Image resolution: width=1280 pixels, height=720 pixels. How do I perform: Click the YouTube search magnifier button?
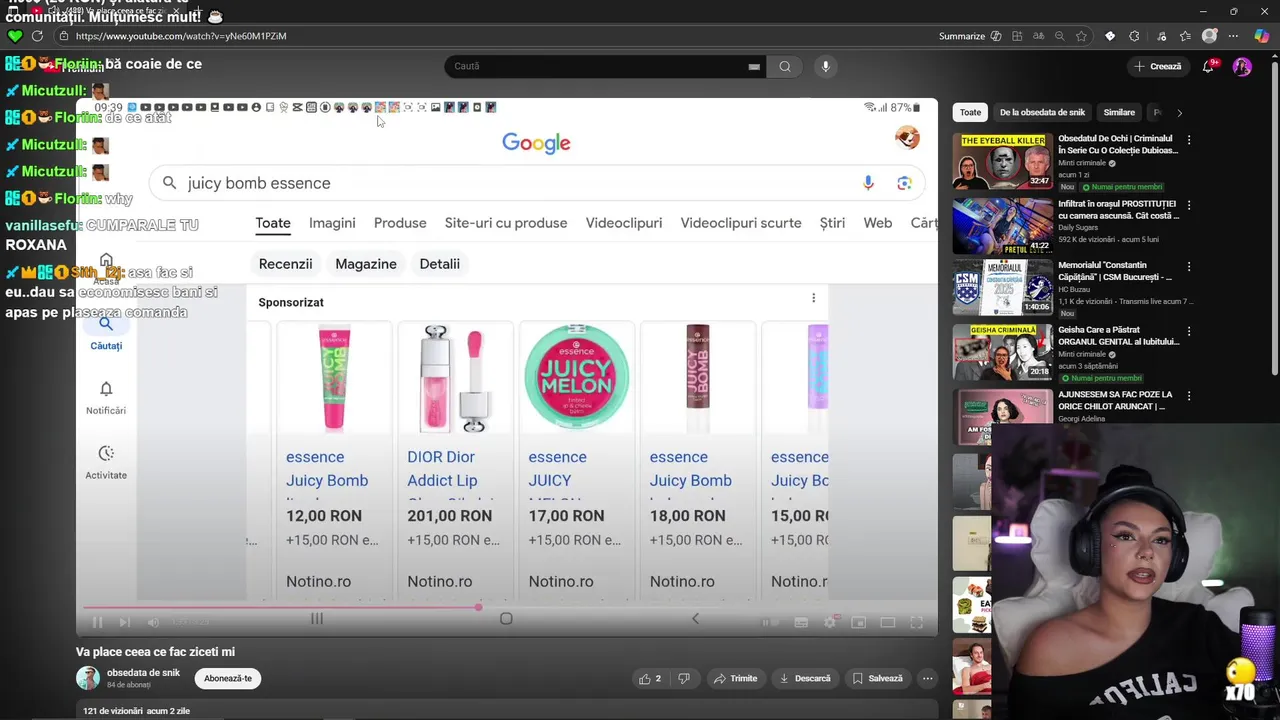(785, 66)
